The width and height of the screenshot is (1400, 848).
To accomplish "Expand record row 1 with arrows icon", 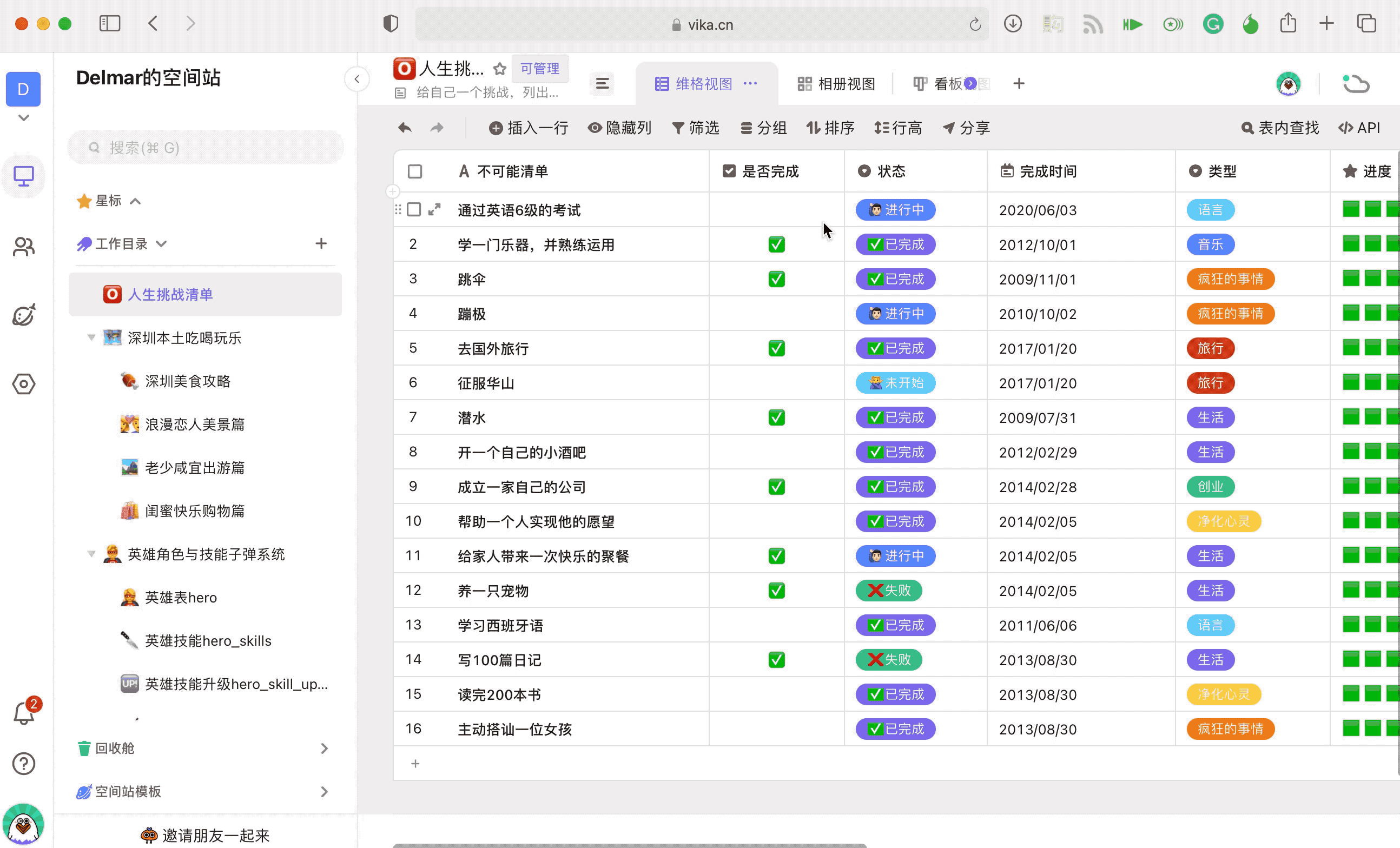I will [x=434, y=210].
